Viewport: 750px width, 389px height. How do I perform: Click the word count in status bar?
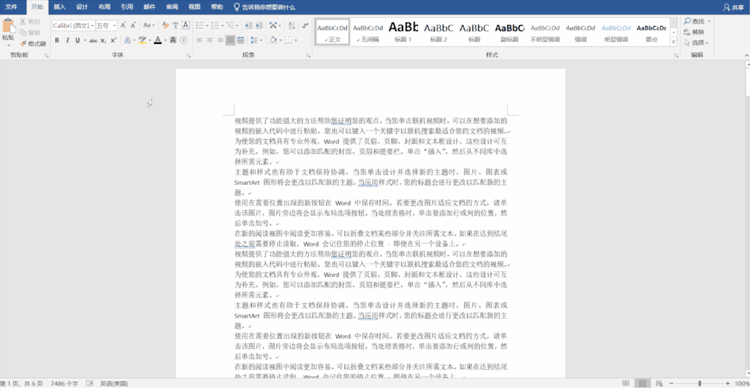(64, 384)
